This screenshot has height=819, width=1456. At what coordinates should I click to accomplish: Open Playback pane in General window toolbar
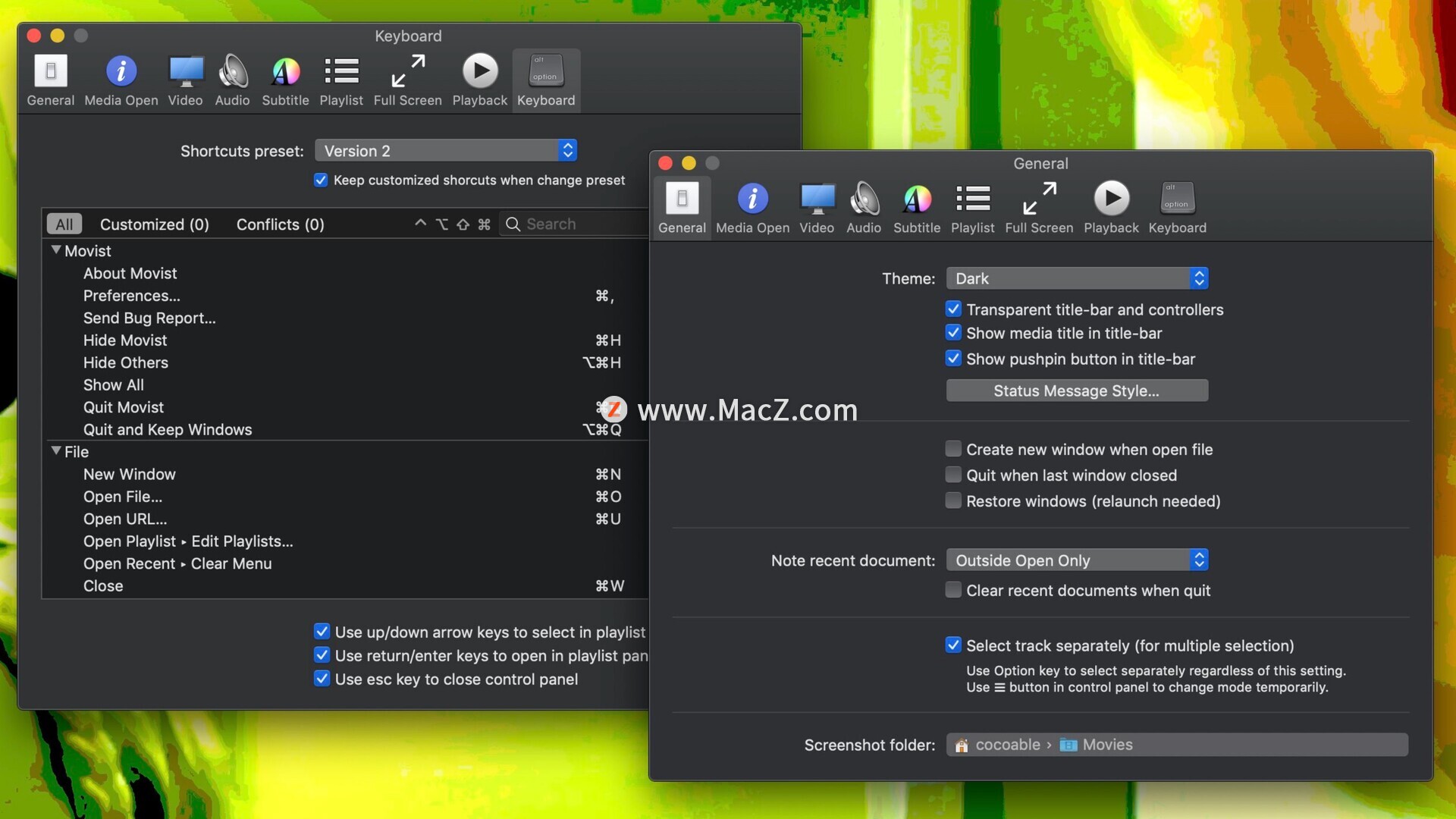(1111, 208)
